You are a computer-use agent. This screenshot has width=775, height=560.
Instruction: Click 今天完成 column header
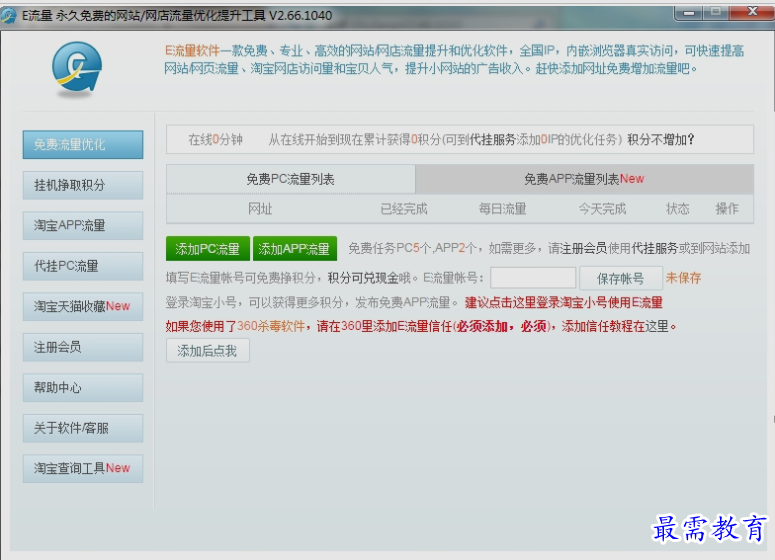pyautogui.click(x=603, y=209)
